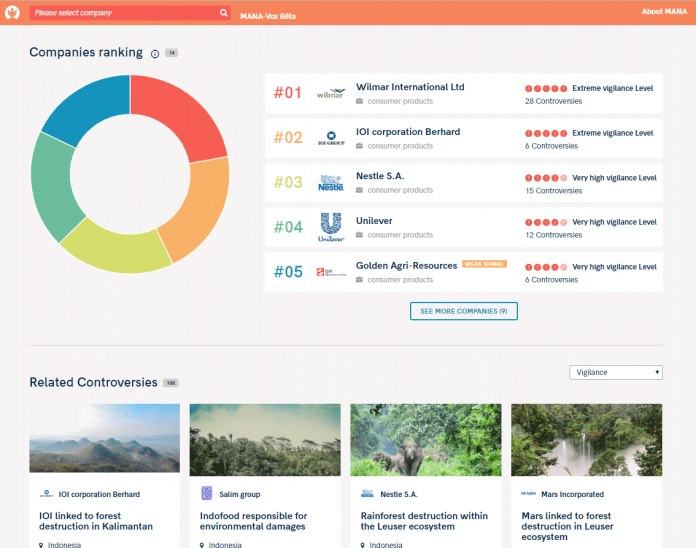Open About MANA page
The width and height of the screenshot is (696, 548).
pos(664,12)
